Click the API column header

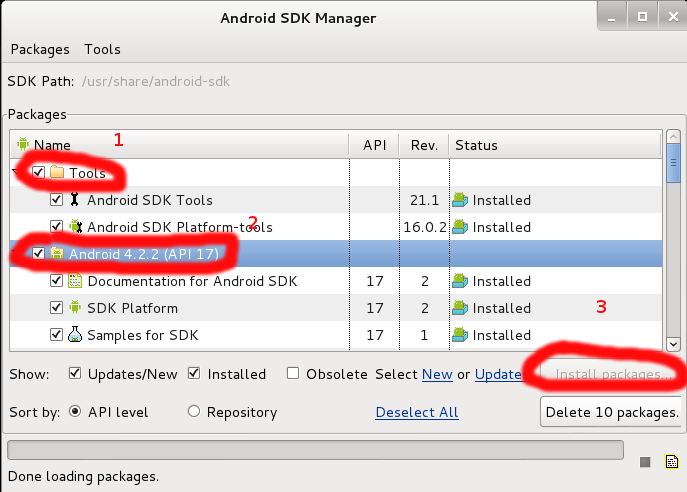click(375, 145)
